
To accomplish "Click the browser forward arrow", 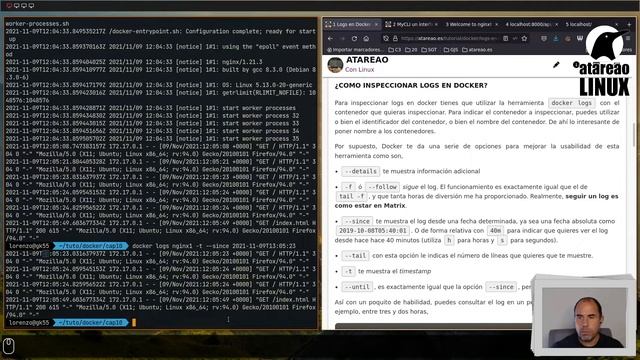I will click(342, 38).
